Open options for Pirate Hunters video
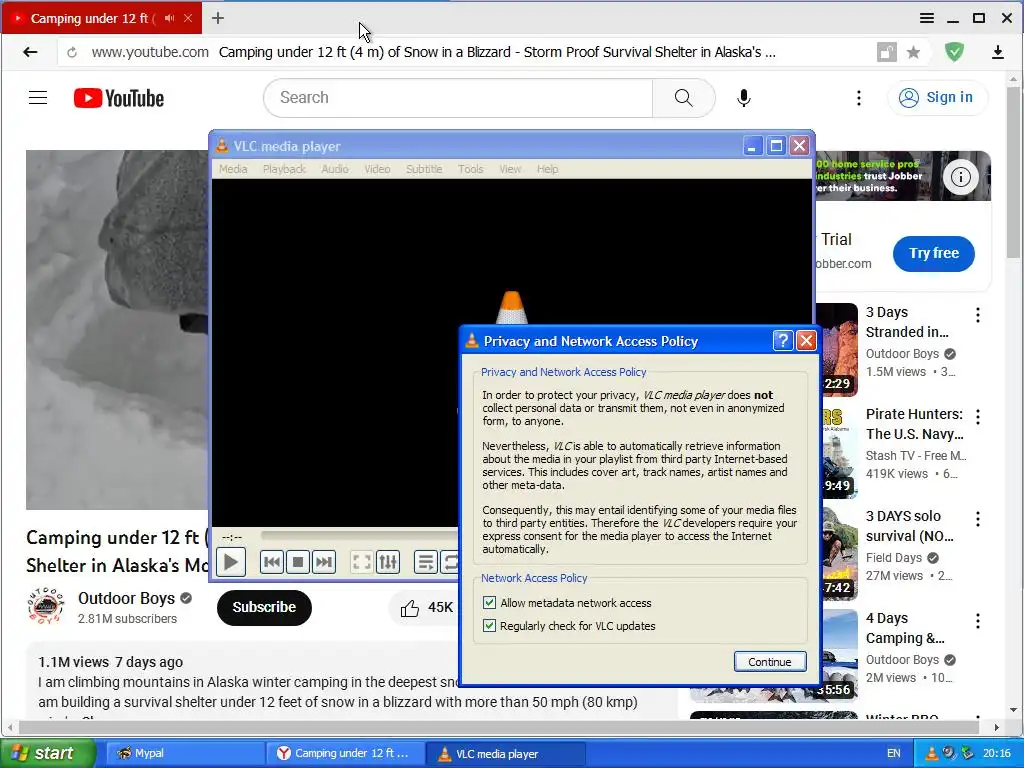This screenshot has width=1024, height=768. click(x=978, y=417)
